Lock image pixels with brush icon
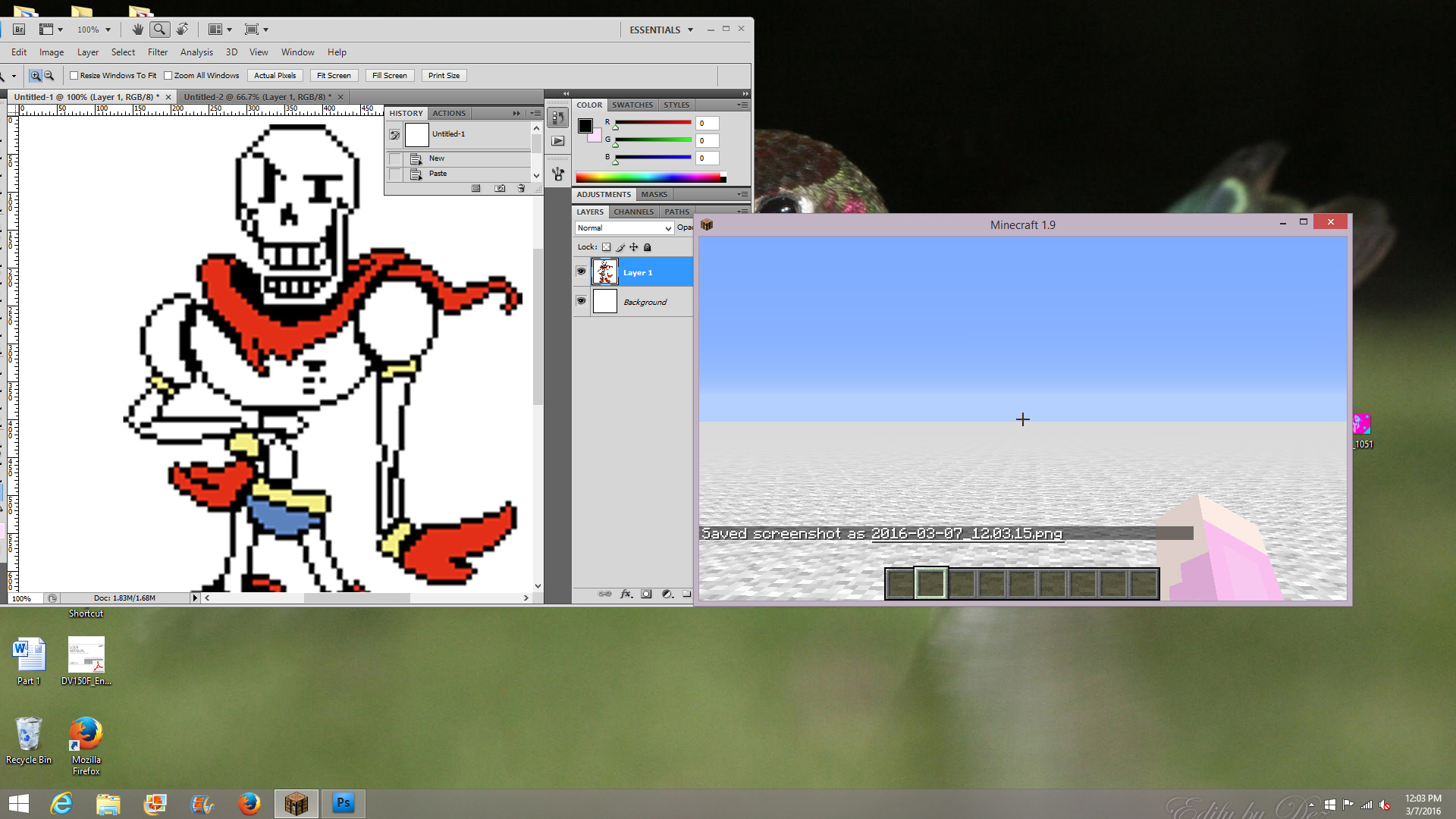 [x=620, y=247]
